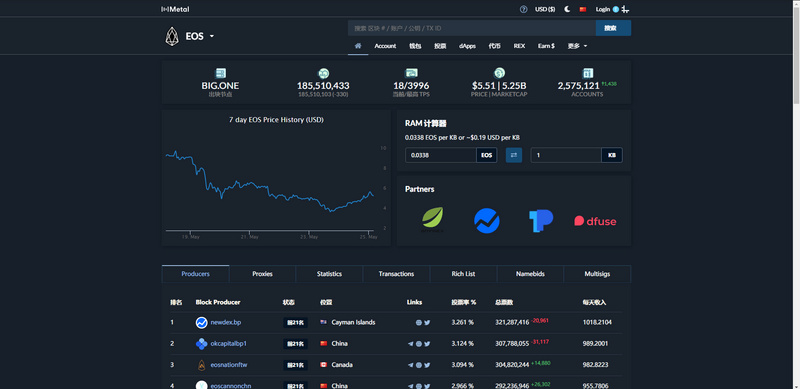Screen dimensions: 800x389
Task: Focus the block/account search input field
Action: click(x=471, y=28)
